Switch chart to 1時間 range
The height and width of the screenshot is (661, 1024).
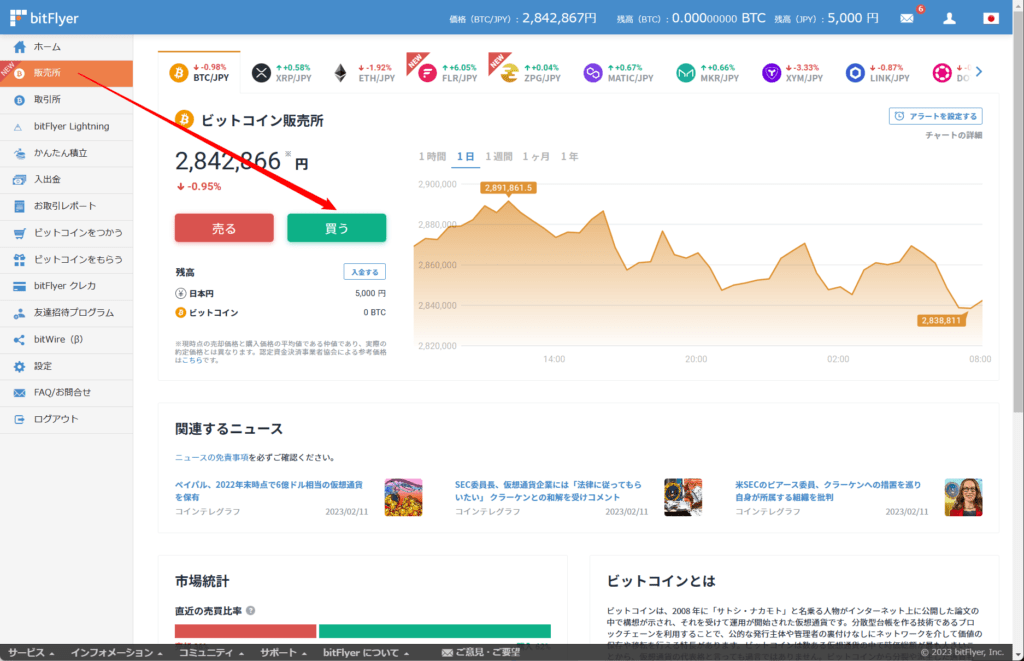[432, 157]
